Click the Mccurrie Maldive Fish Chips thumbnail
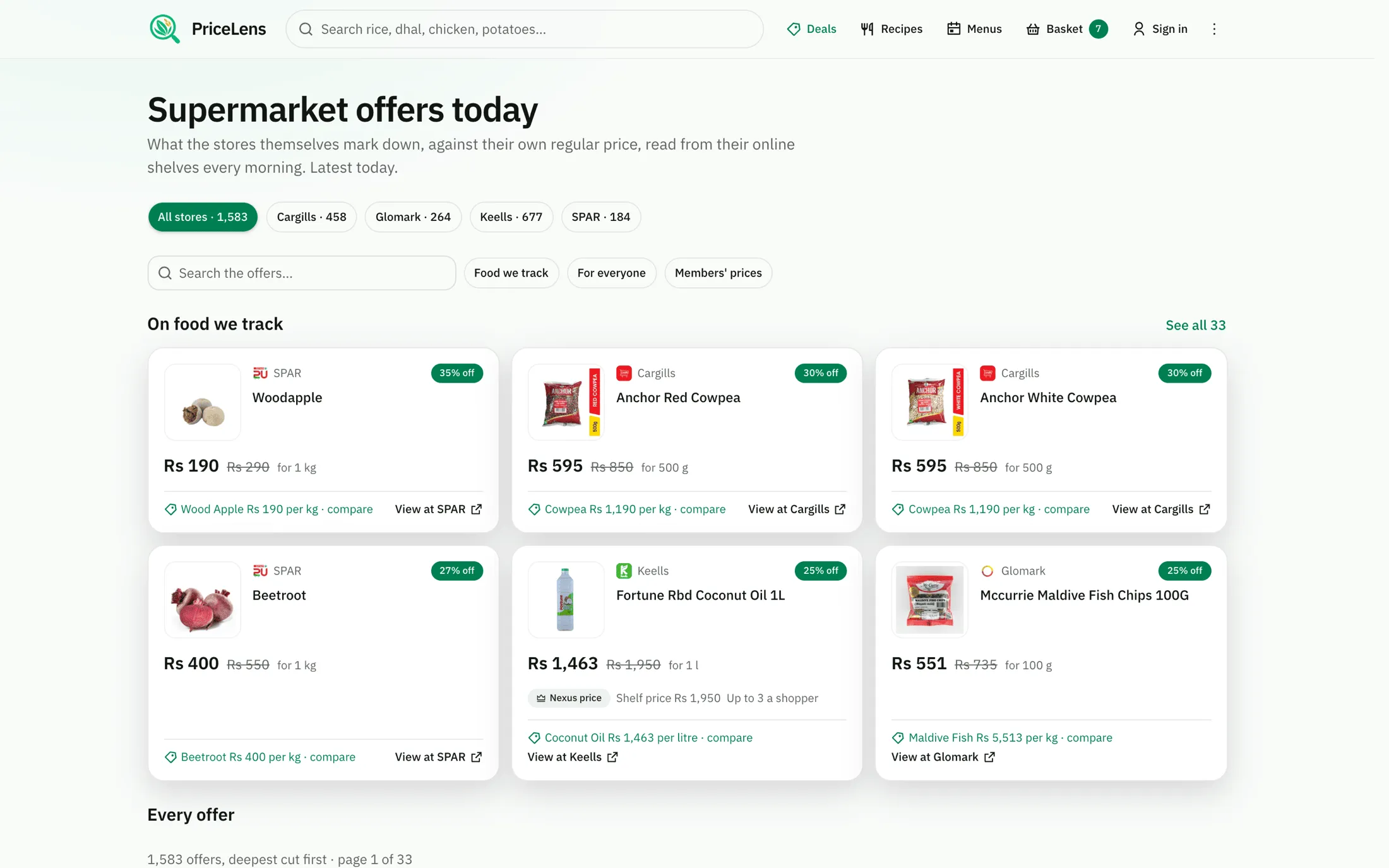This screenshot has height=868, width=1389. [929, 600]
